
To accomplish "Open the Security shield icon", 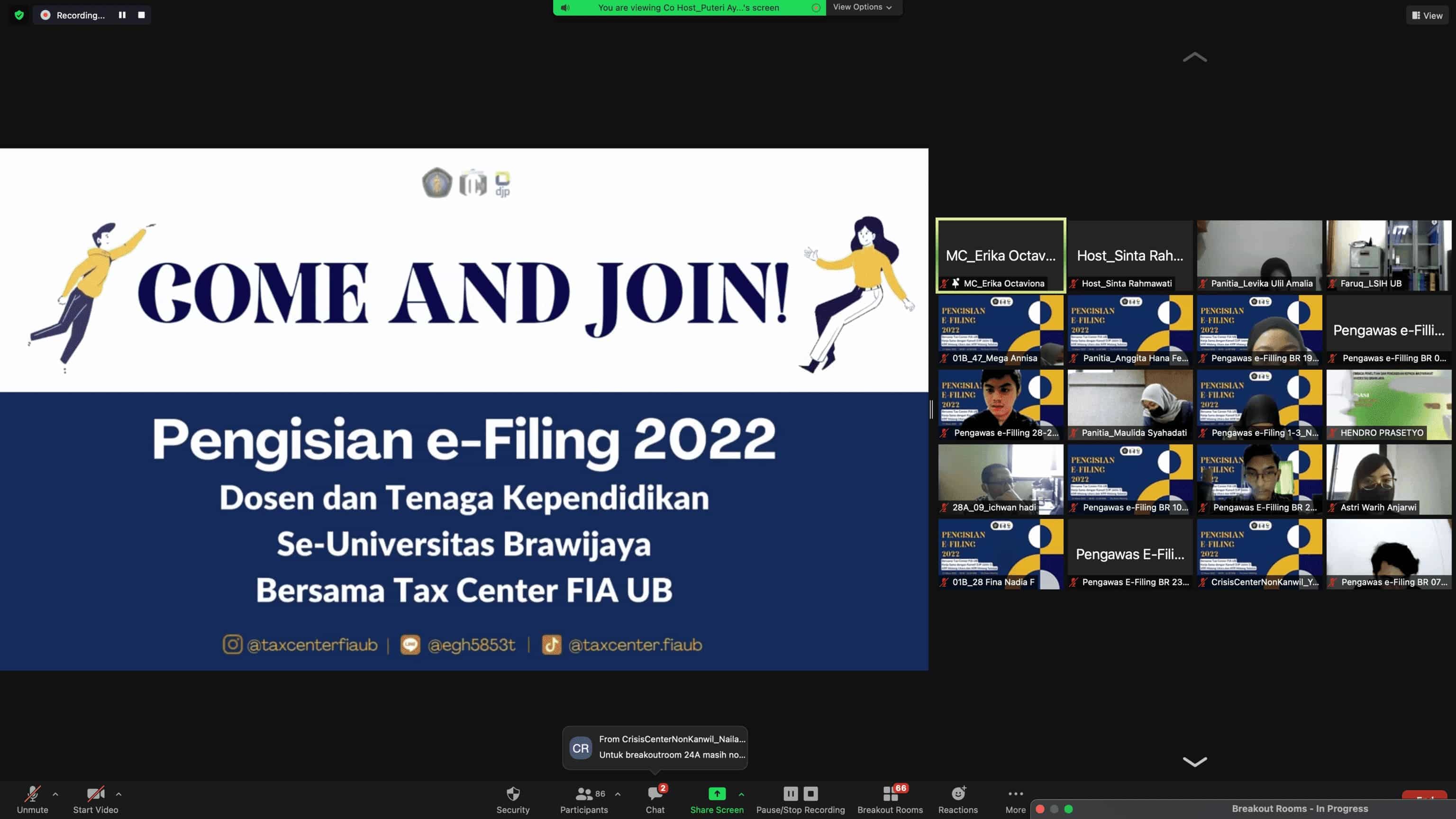I will 513,794.
